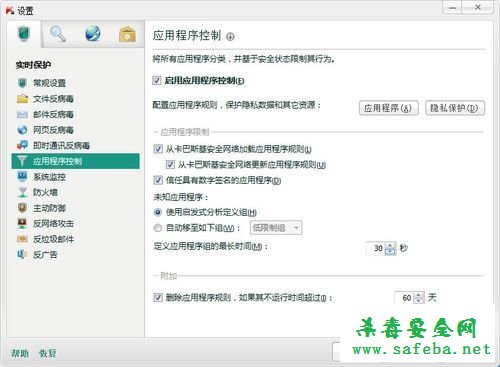Click the Kaspersky logo in title bar
500x367 pixels.
click(9, 11)
